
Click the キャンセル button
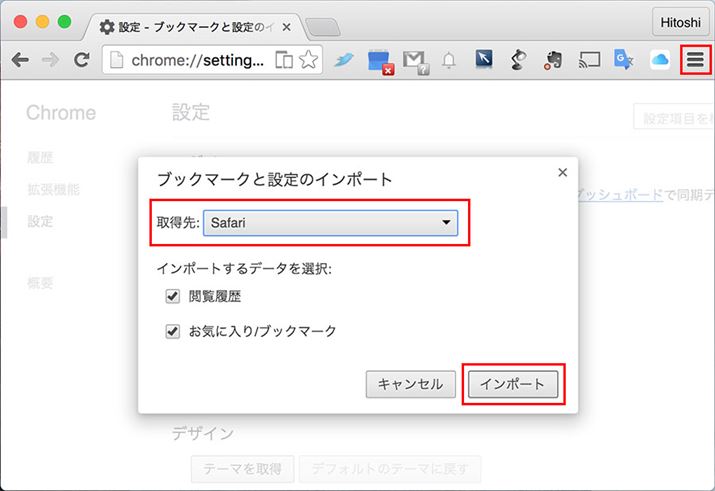(x=410, y=384)
